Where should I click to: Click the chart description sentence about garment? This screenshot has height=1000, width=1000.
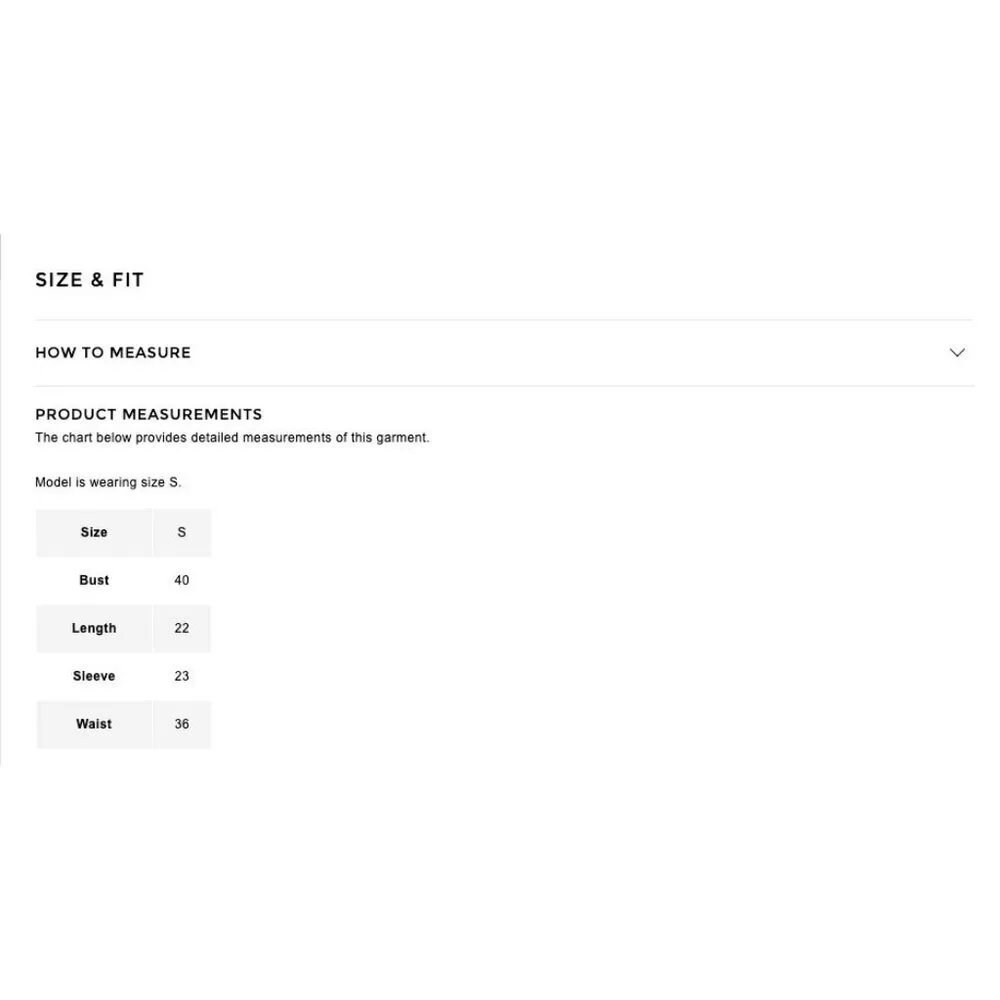click(x=232, y=438)
